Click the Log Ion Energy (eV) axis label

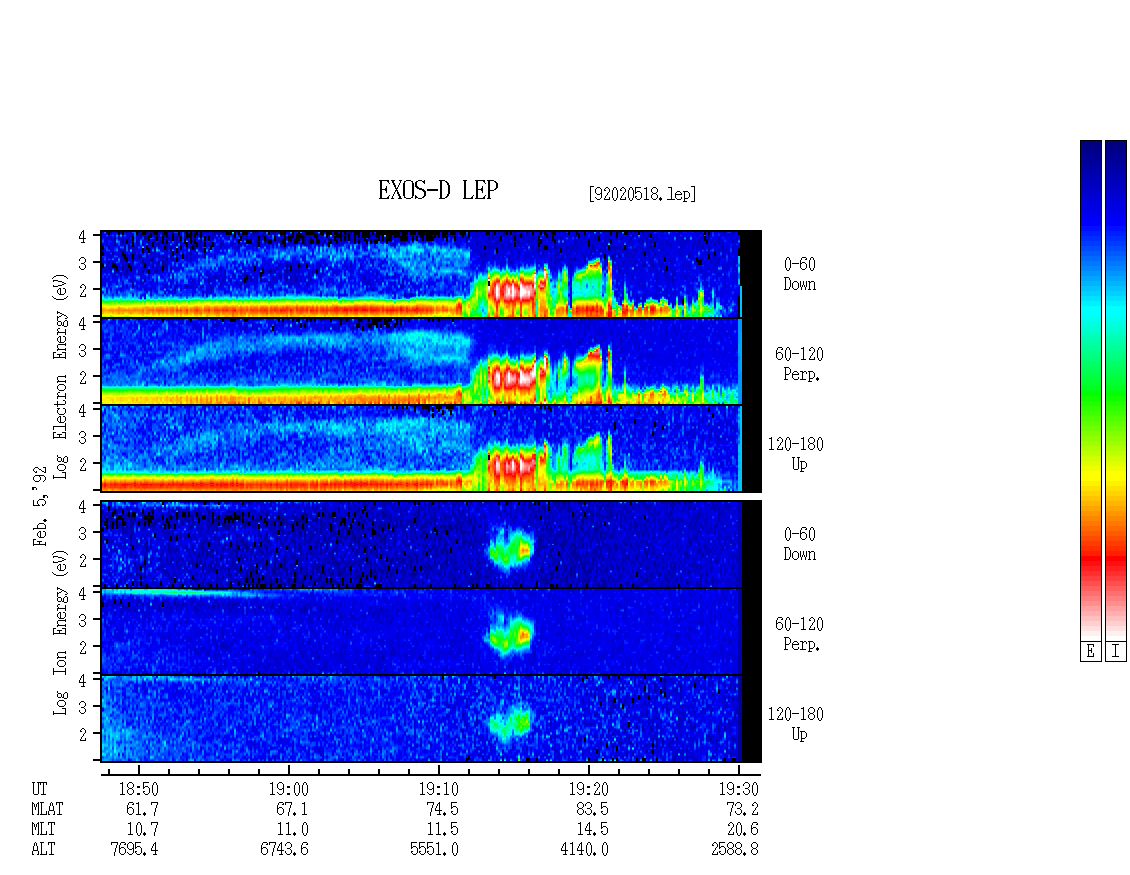60,633
